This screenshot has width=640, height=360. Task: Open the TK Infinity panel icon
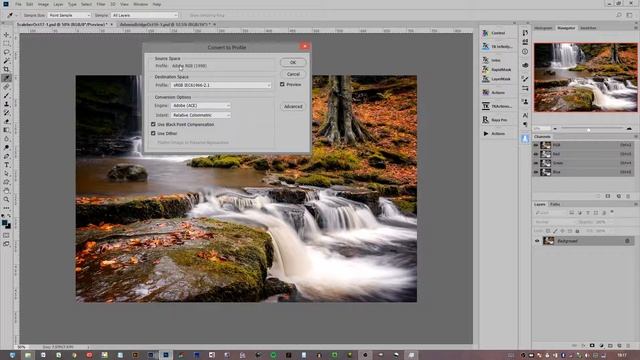[x=485, y=47]
